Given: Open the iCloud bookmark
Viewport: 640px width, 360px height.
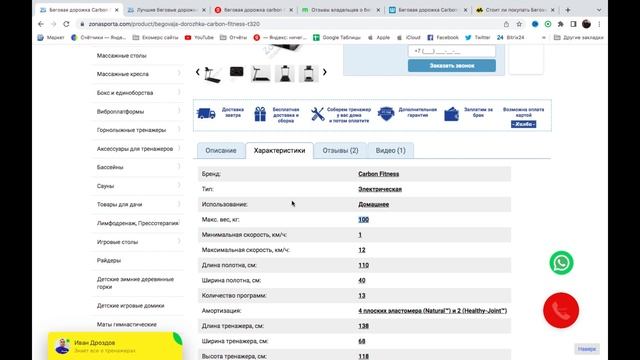Looking at the screenshot, I should [x=408, y=37].
